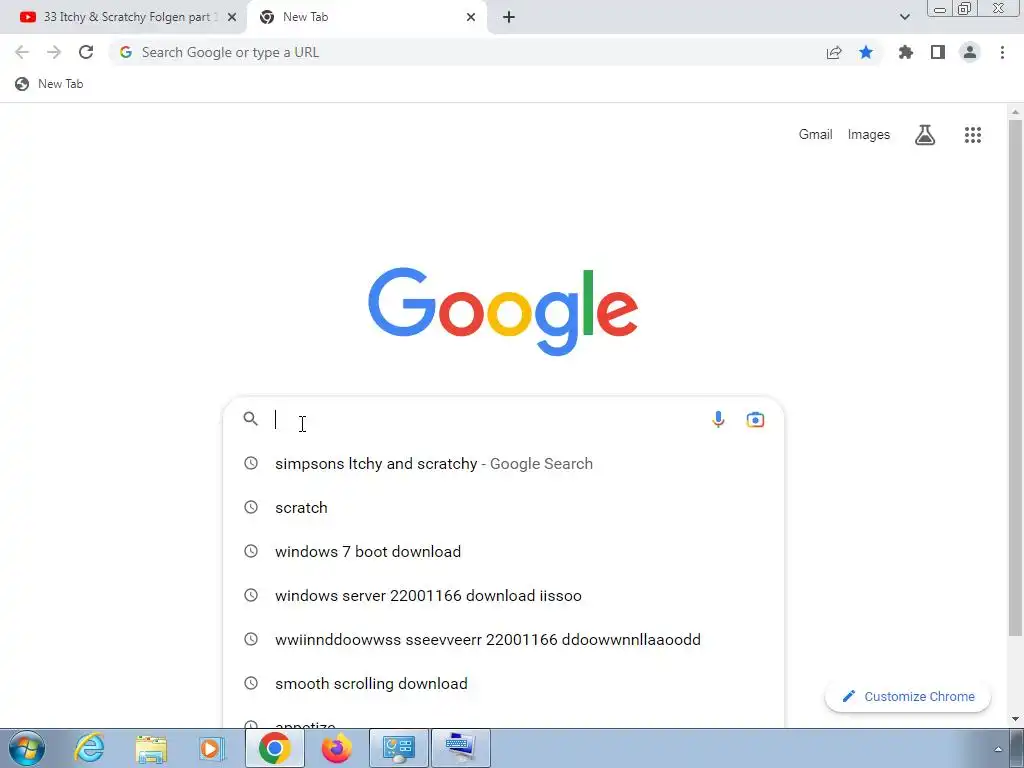
Task: Close the New Tab tab
Action: (x=471, y=17)
